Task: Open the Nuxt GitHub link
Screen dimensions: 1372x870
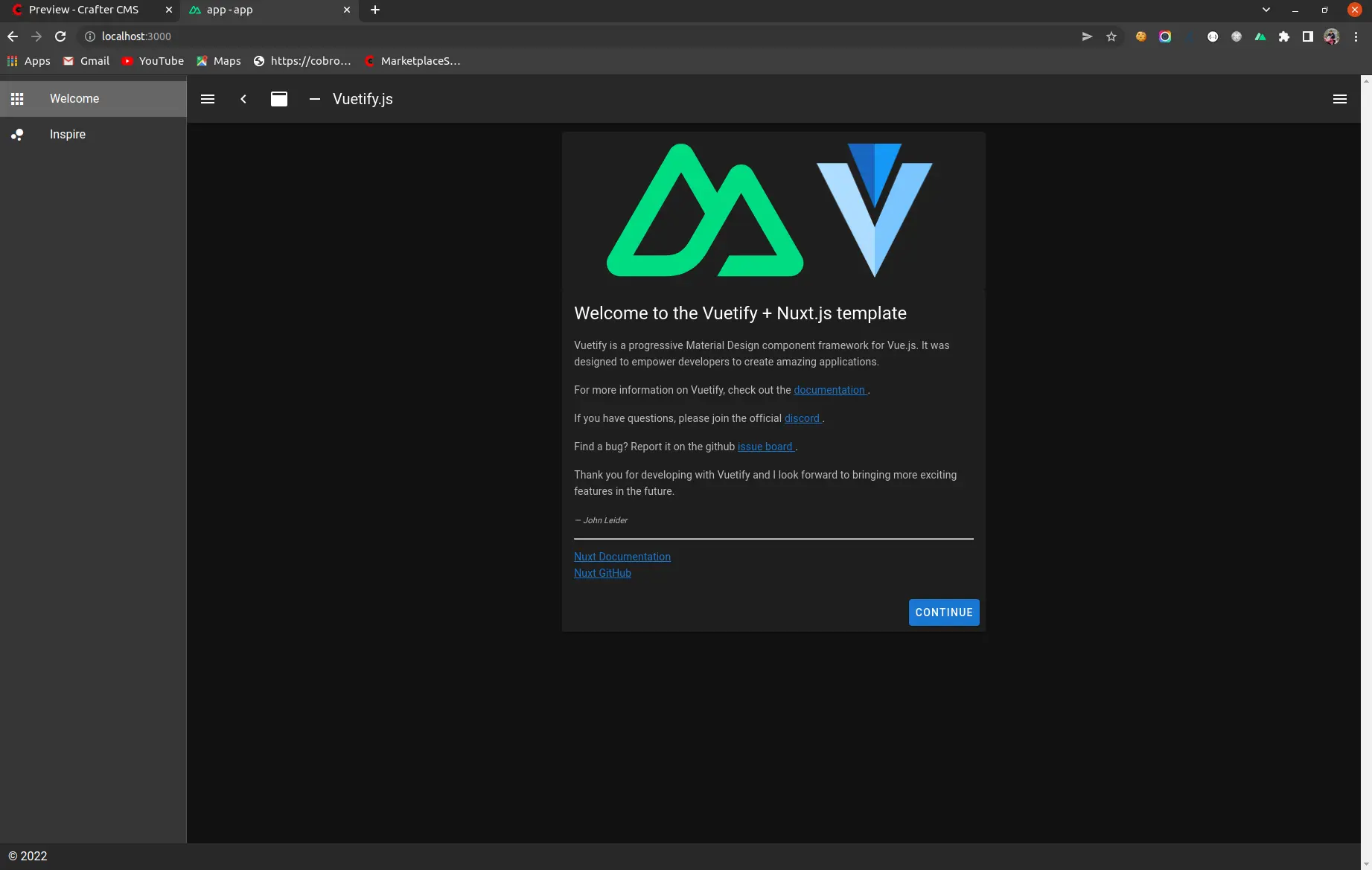Action: [x=602, y=573]
